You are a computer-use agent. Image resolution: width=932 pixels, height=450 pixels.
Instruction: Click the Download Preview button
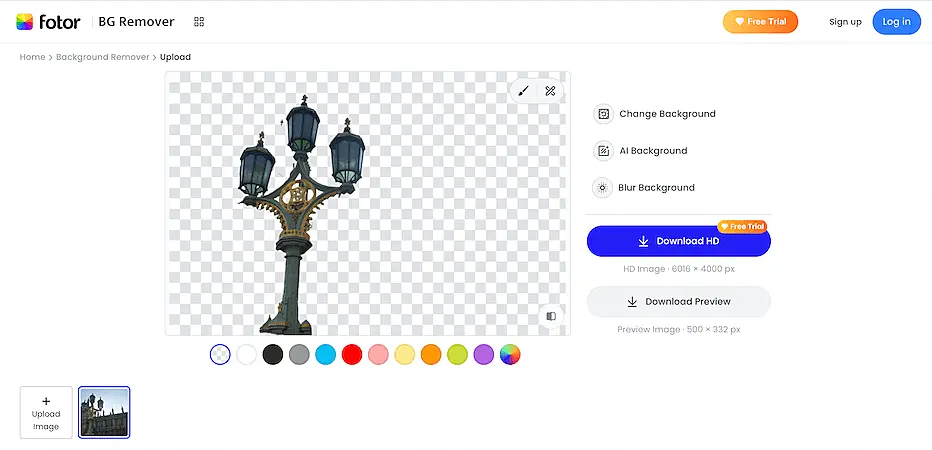tap(679, 301)
